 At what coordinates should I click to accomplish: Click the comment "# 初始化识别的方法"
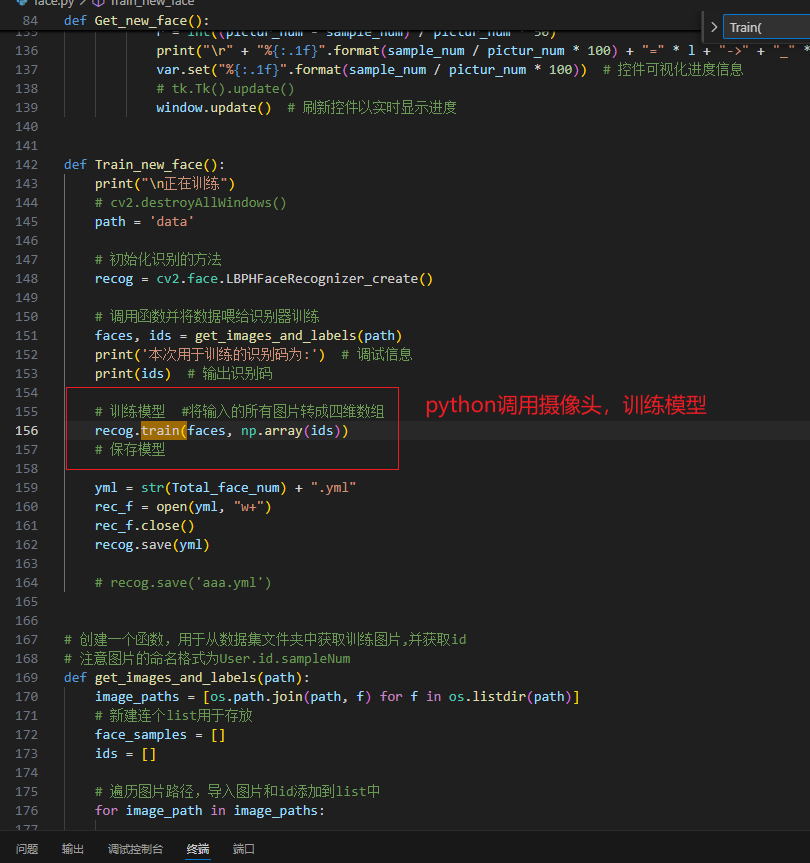[x=158, y=260]
